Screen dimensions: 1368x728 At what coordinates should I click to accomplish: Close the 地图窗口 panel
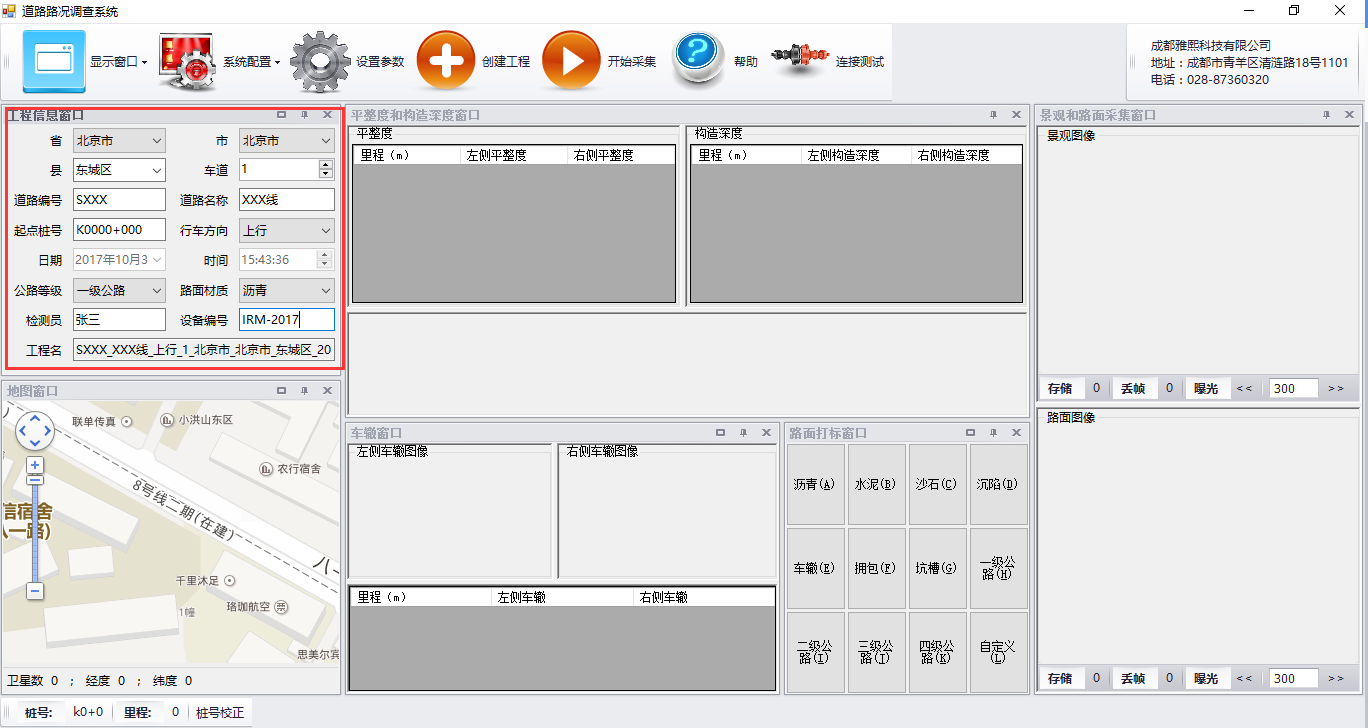[327, 391]
